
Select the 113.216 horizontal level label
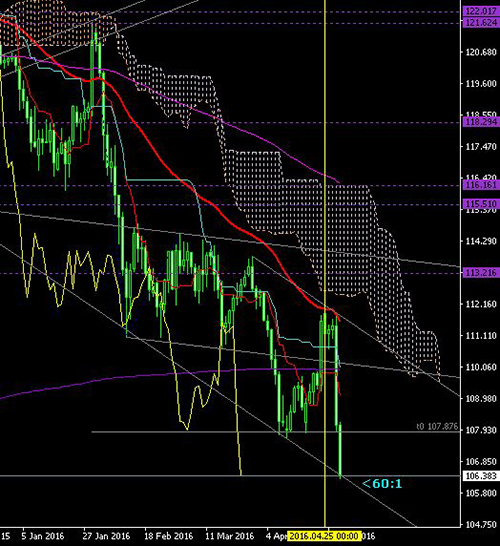click(481, 273)
